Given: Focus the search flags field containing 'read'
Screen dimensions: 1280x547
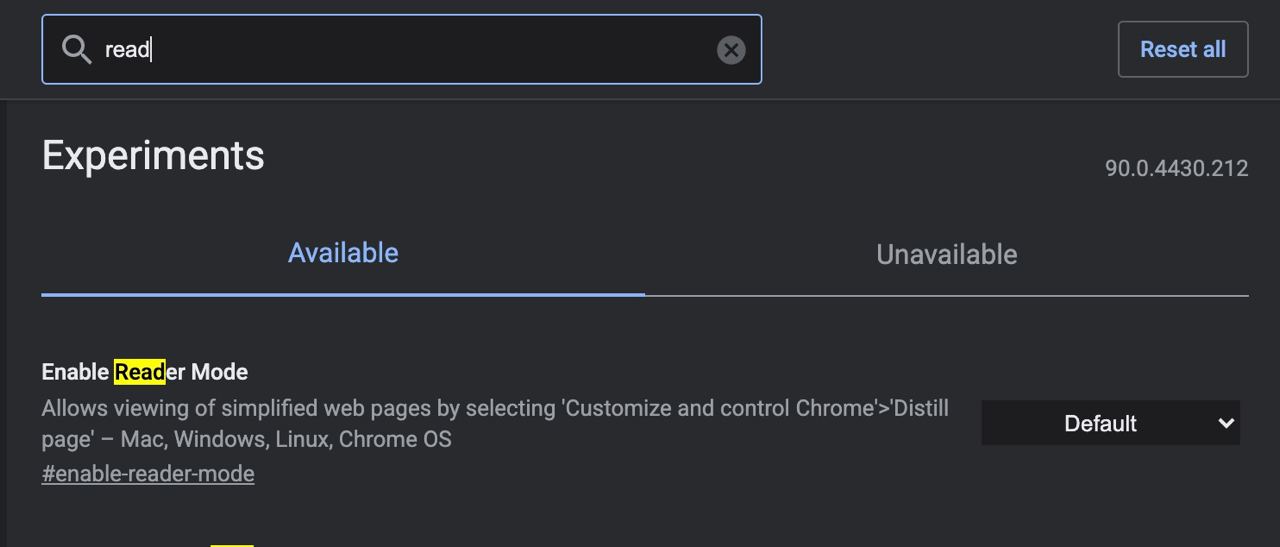Looking at the screenshot, I should pos(402,49).
